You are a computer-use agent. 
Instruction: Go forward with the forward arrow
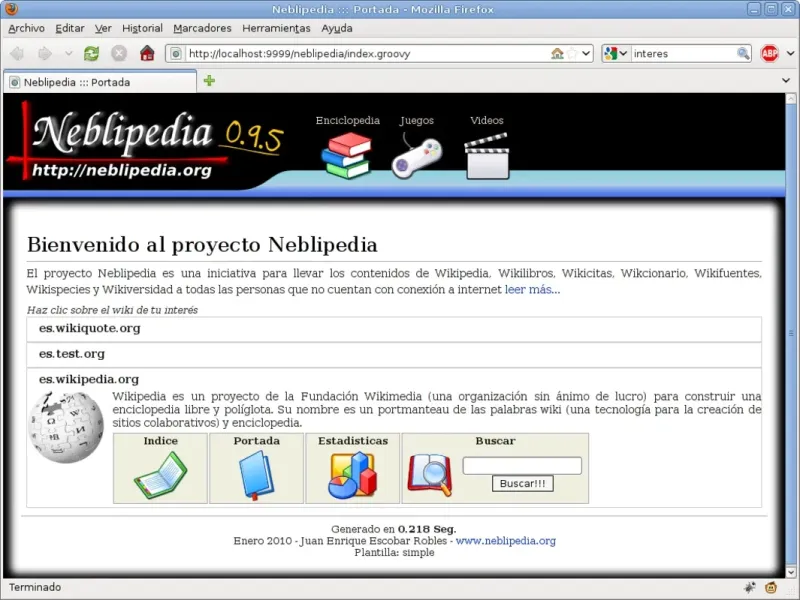(x=45, y=53)
